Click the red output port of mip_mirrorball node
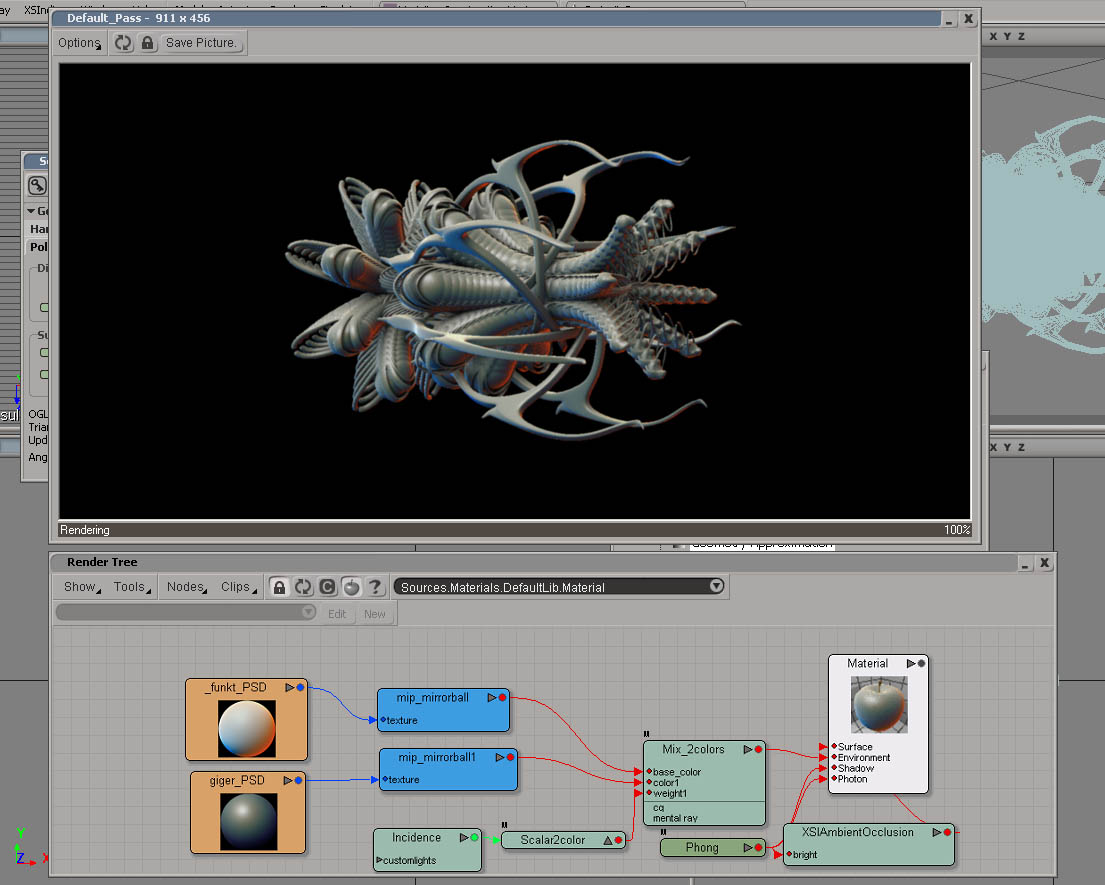 coord(502,697)
